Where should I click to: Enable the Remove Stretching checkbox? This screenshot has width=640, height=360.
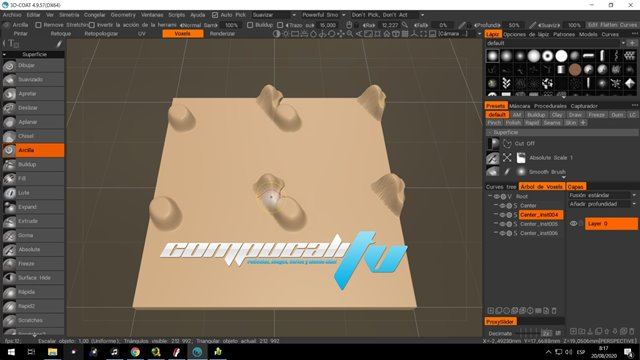(38, 25)
